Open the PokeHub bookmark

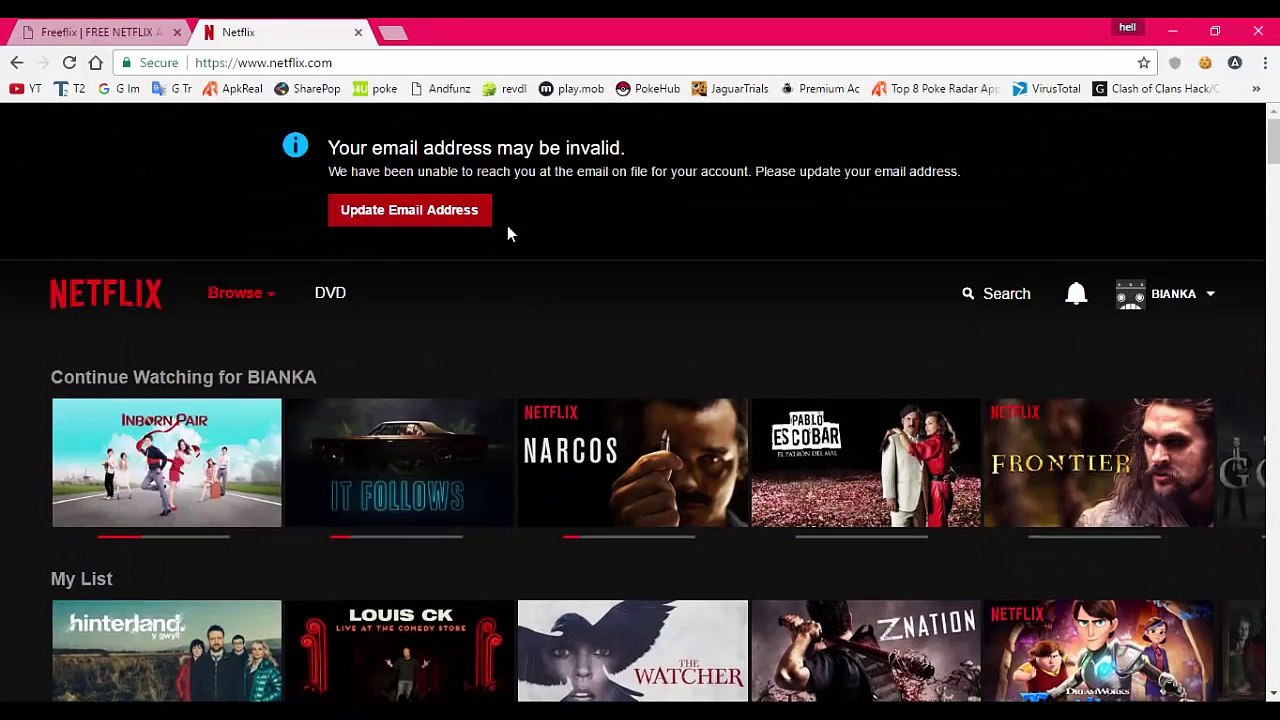coord(647,89)
